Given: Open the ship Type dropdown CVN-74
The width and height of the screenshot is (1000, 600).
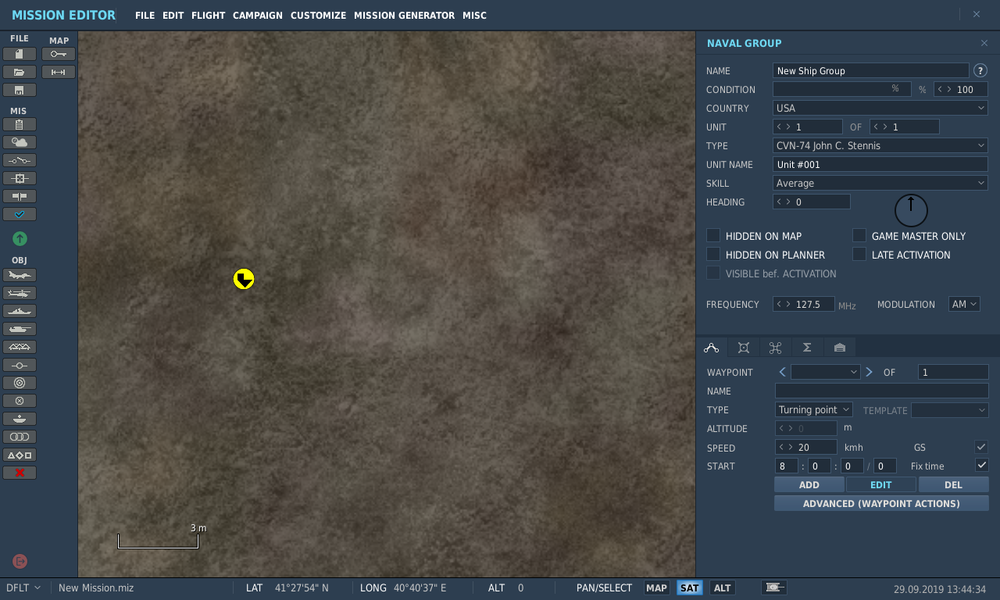Looking at the screenshot, I should 880,145.
